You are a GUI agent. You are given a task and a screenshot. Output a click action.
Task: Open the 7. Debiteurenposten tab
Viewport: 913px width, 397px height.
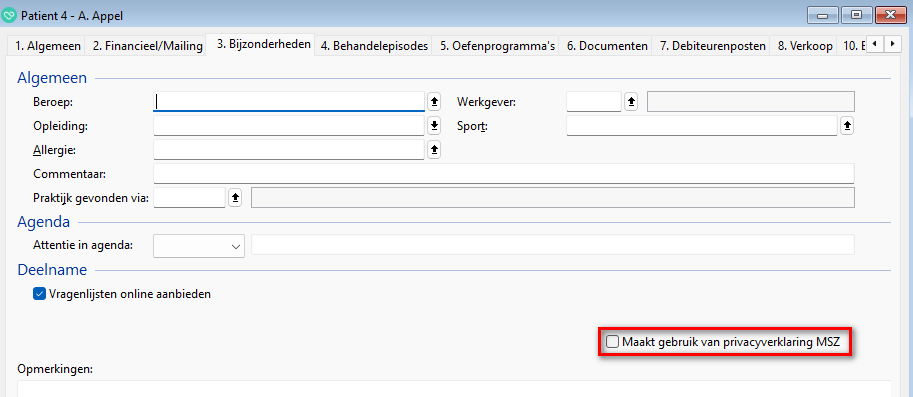tap(713, 46)
